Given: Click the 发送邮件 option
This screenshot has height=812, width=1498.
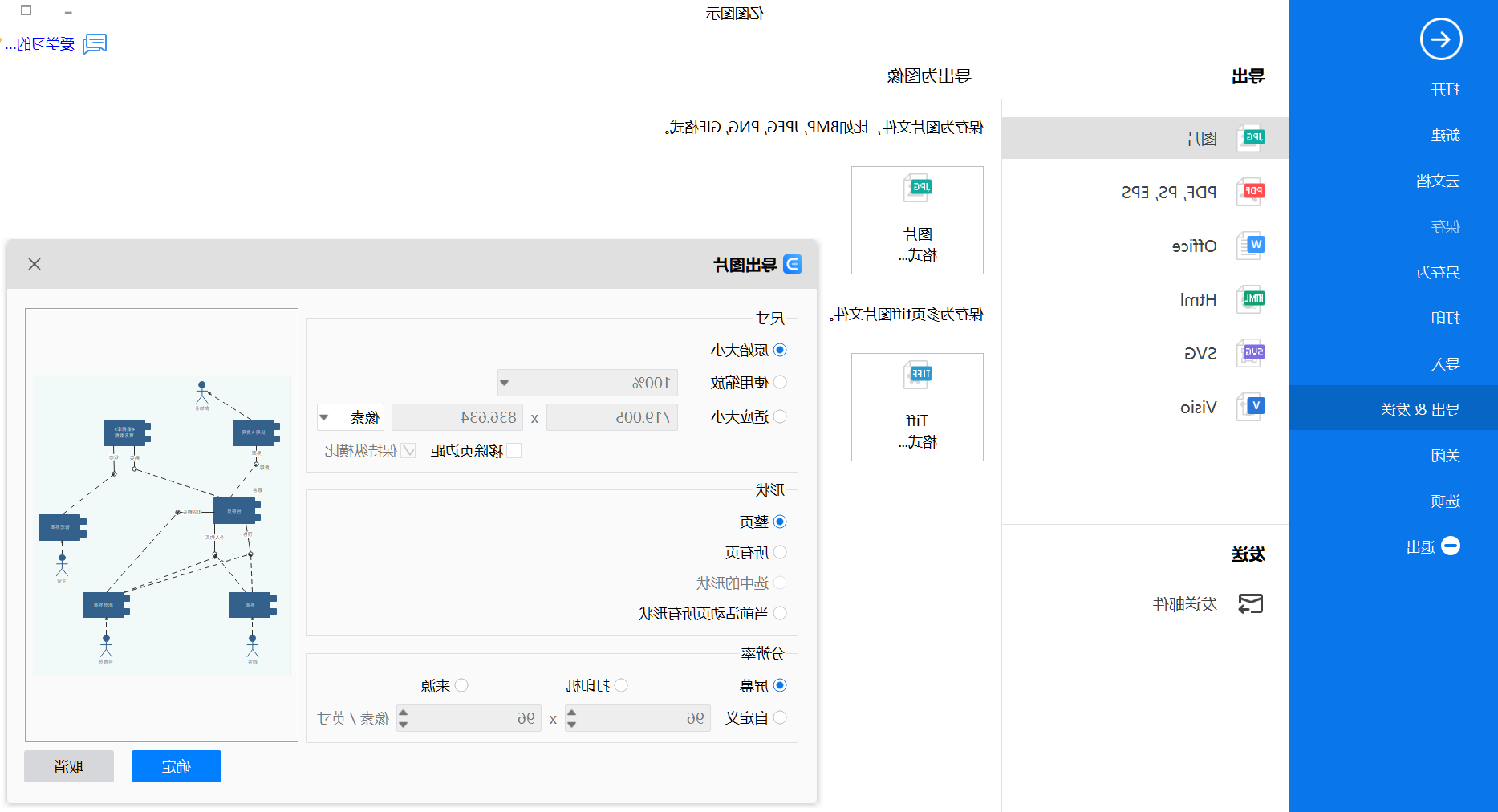Looking at the screenshot, I should [1184, 604].
